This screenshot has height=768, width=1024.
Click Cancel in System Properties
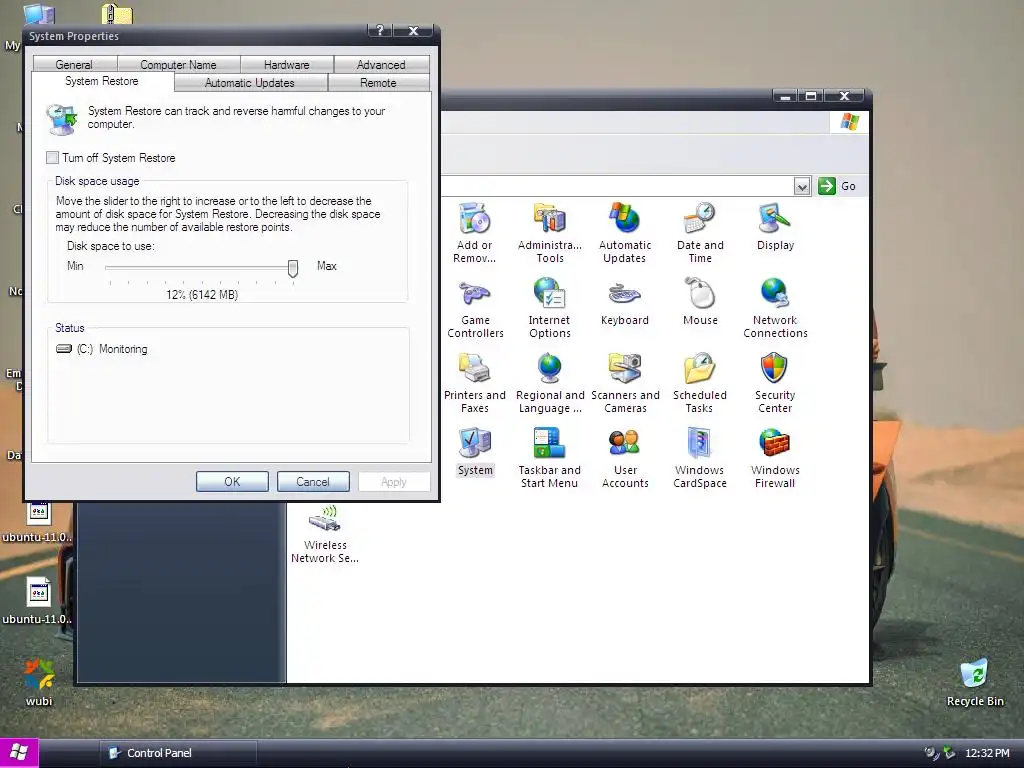click(313, 481)
